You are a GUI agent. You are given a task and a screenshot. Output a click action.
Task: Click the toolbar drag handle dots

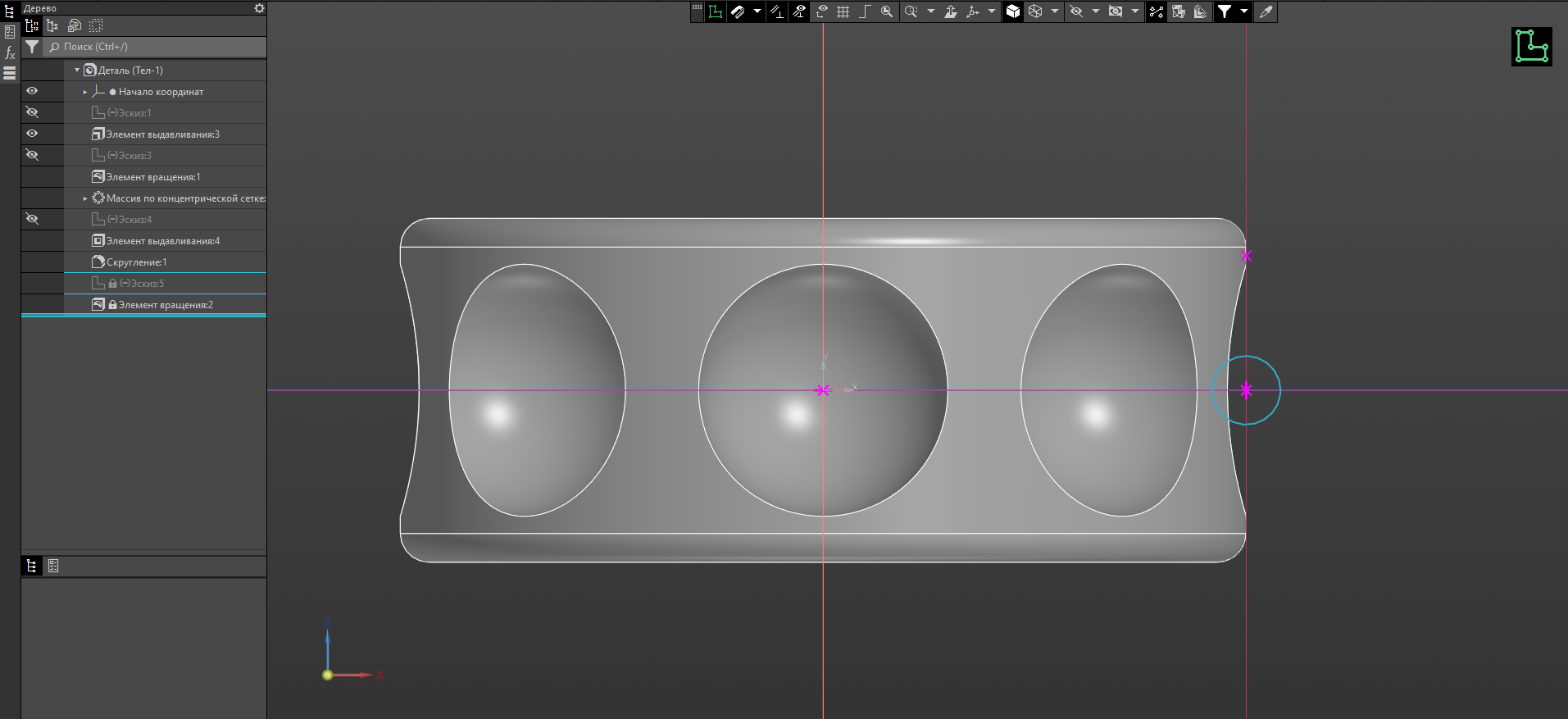(698, 7)
